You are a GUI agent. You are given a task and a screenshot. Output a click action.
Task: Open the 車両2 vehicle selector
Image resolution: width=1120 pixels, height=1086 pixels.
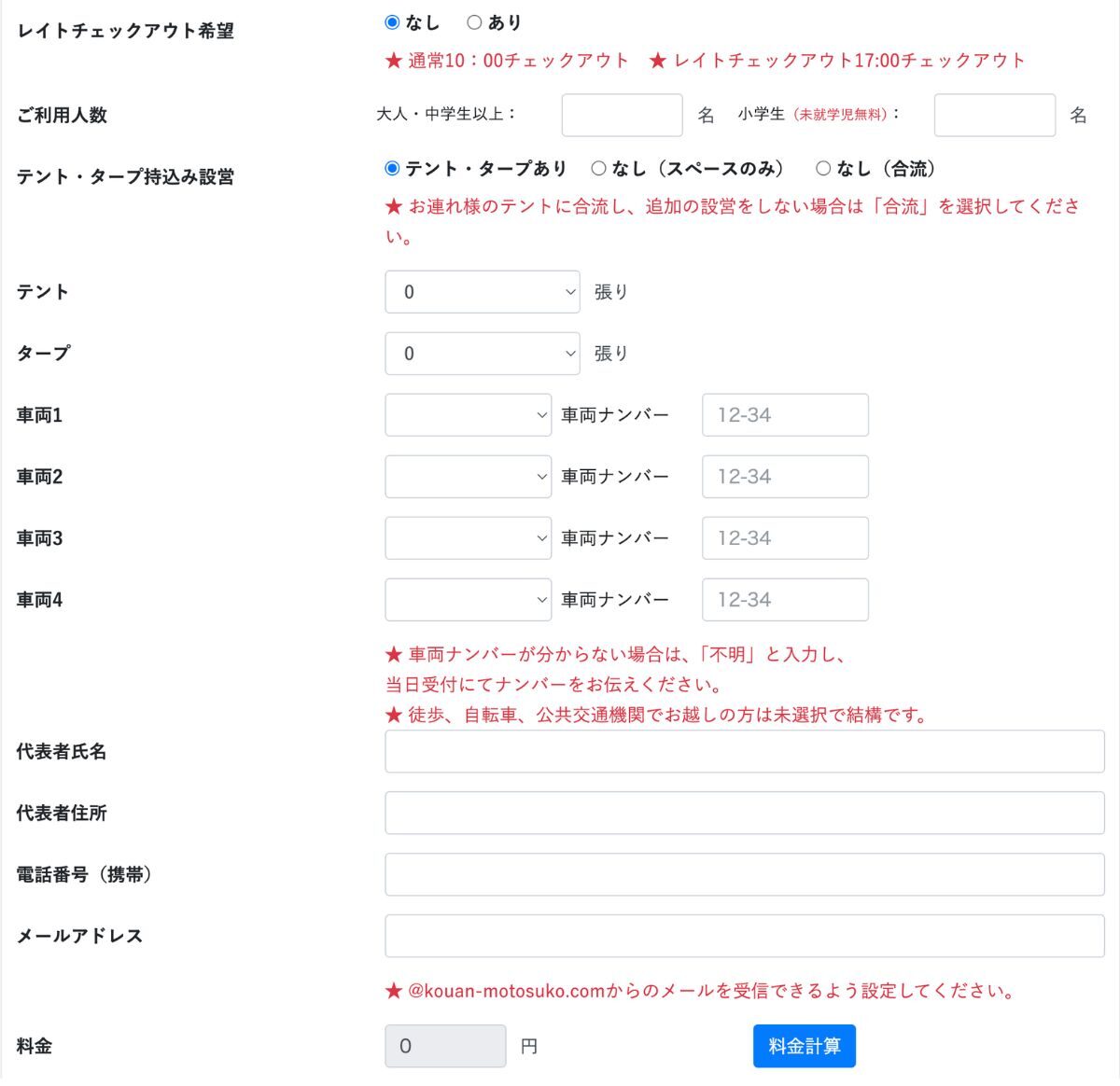pos(468,476)
